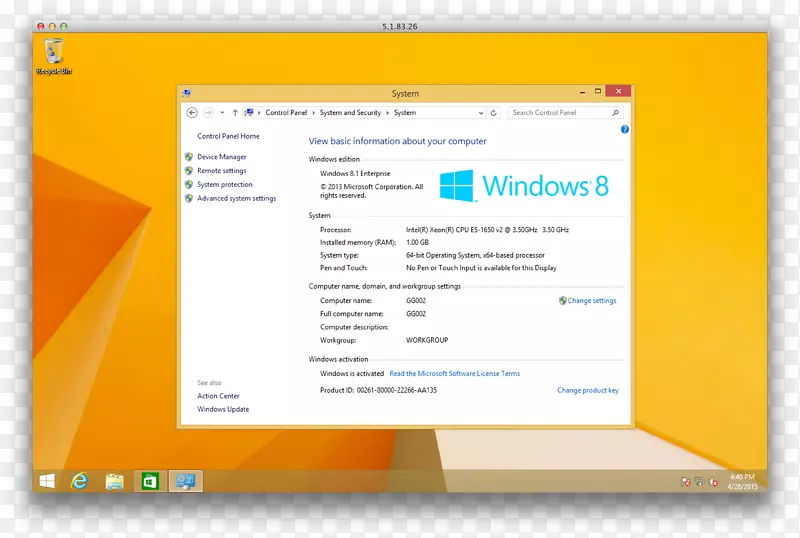Select the text Windows 8.1 Enterprise
Image resolution: width=800 pixels, height=538 pixels.
point(355,174)
